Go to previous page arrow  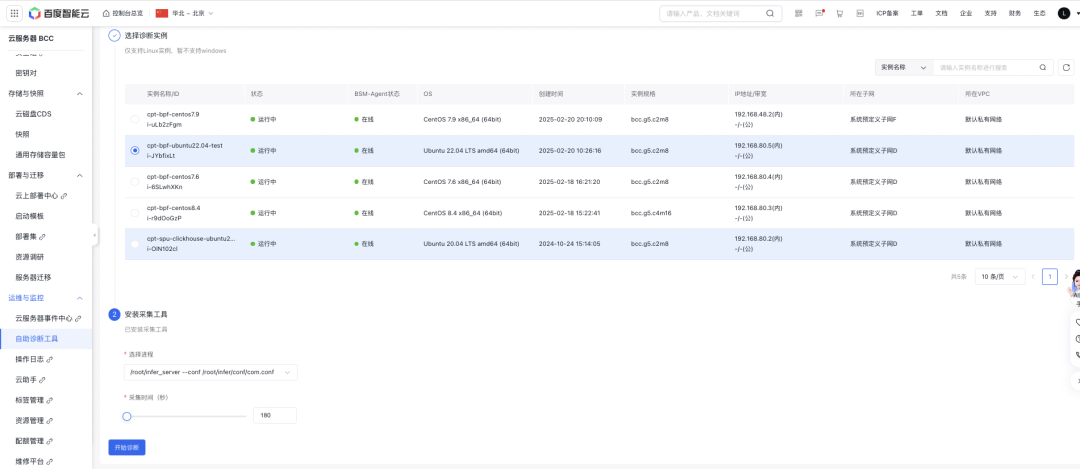coord(1033,277)
